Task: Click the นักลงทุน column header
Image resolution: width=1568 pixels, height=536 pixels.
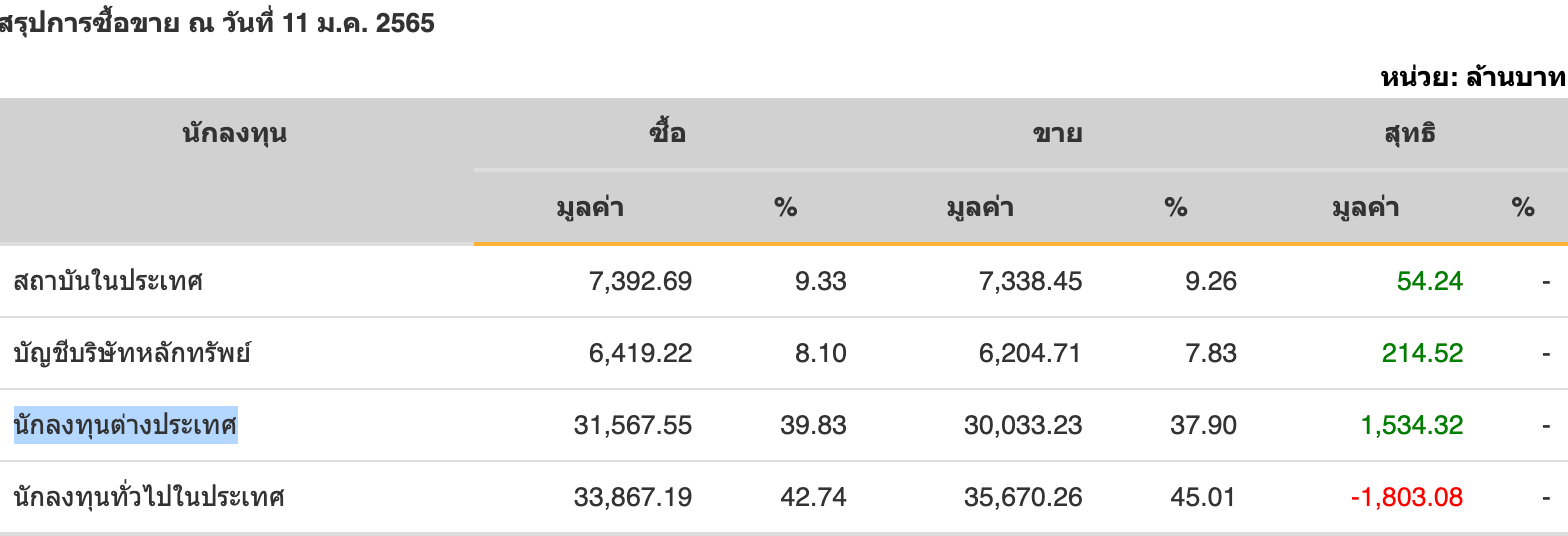Action: [x=235, y=133]
